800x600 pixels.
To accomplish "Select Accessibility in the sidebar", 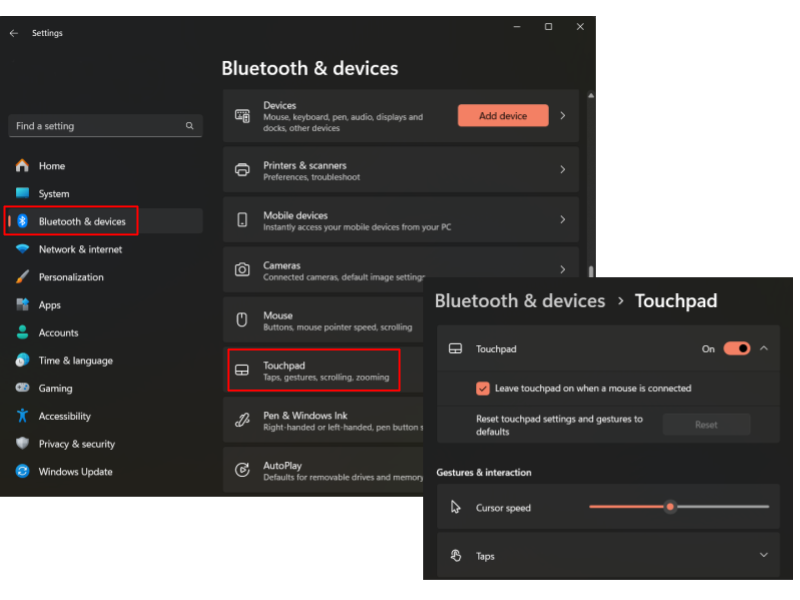I will (105, 416).
